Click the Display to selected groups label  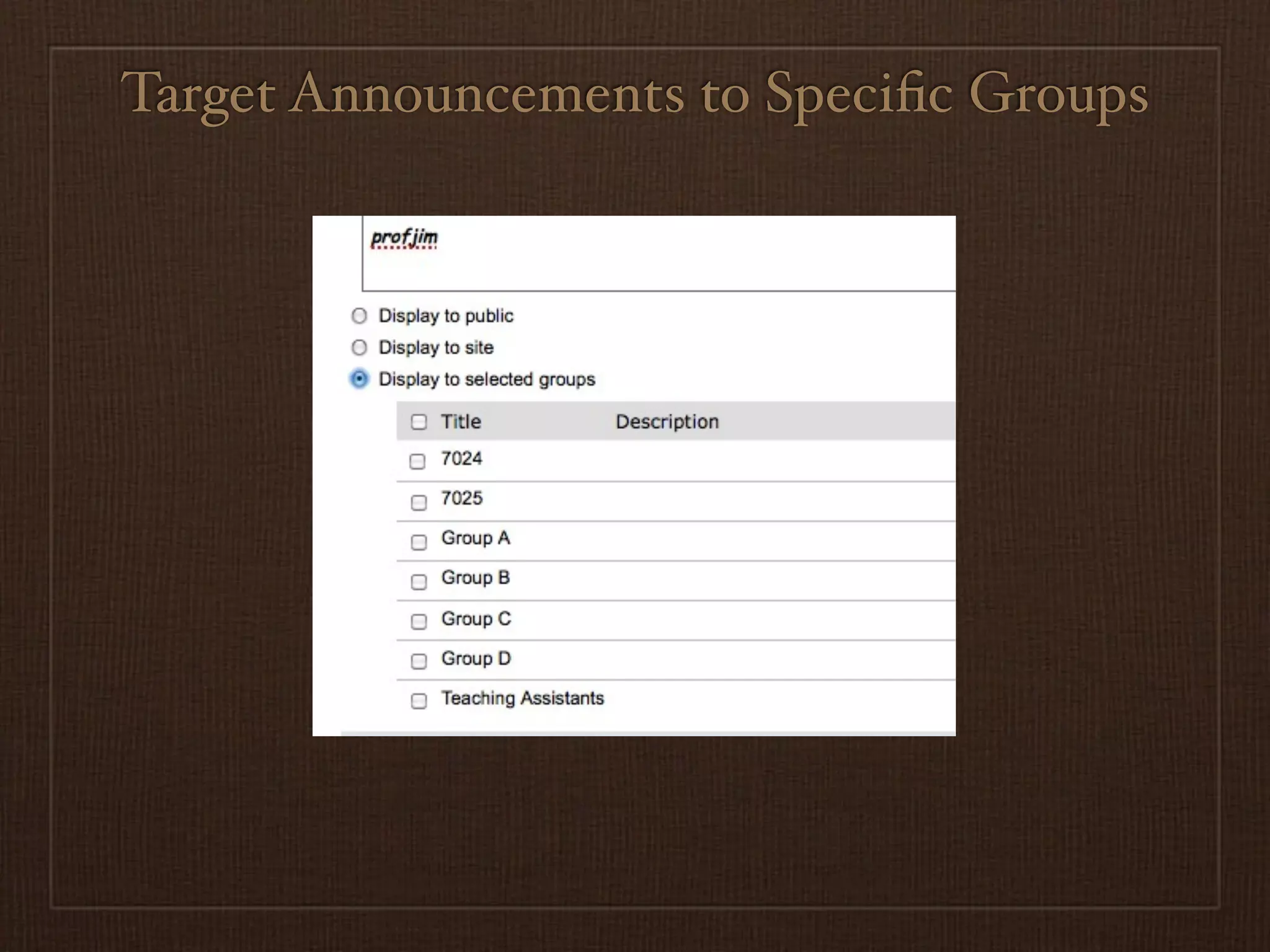tap(487, 379)
